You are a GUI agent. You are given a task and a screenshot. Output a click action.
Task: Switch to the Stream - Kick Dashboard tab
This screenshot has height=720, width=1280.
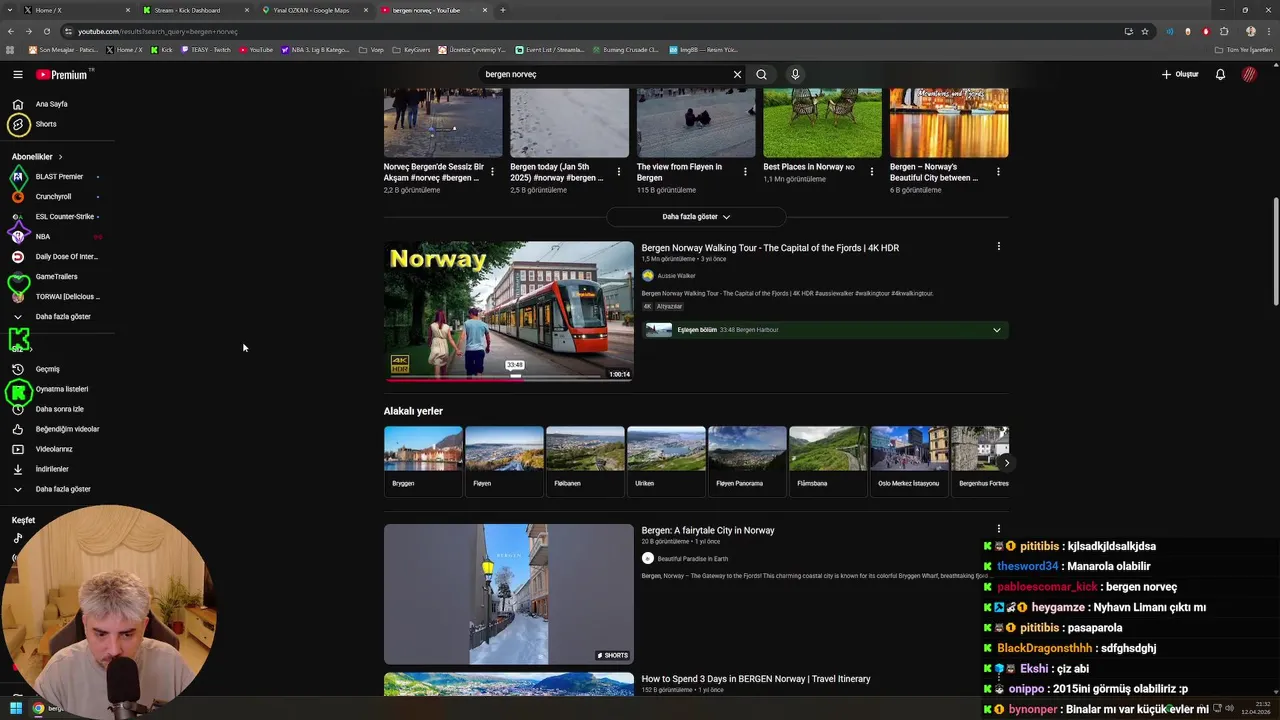tap(193, 10)
